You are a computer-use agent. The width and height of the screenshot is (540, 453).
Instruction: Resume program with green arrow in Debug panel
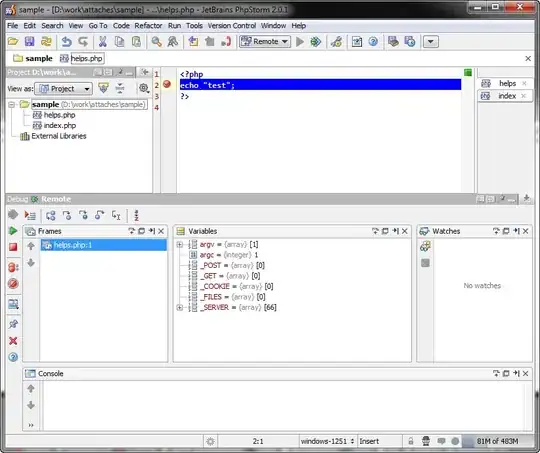pyautogui.click(x=13, y=231)
